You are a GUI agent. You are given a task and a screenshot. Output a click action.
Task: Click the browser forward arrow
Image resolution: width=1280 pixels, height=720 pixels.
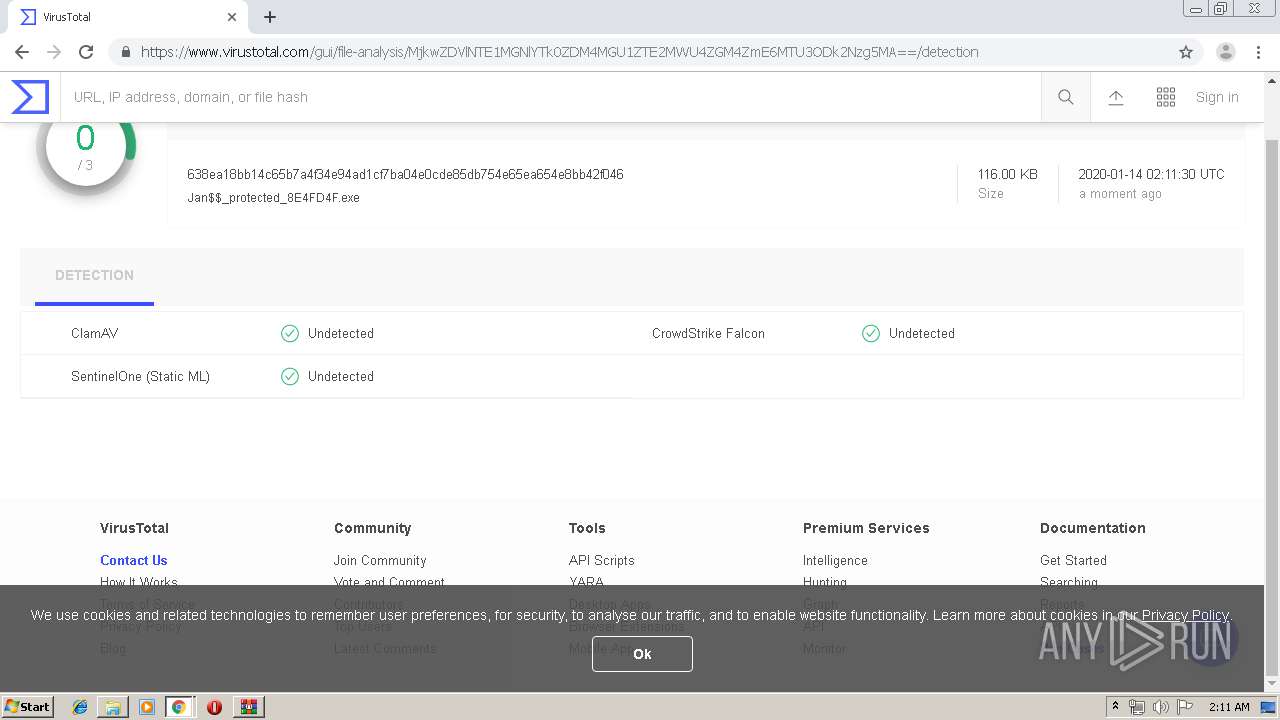pyautogui.click(x=54, y=52)
